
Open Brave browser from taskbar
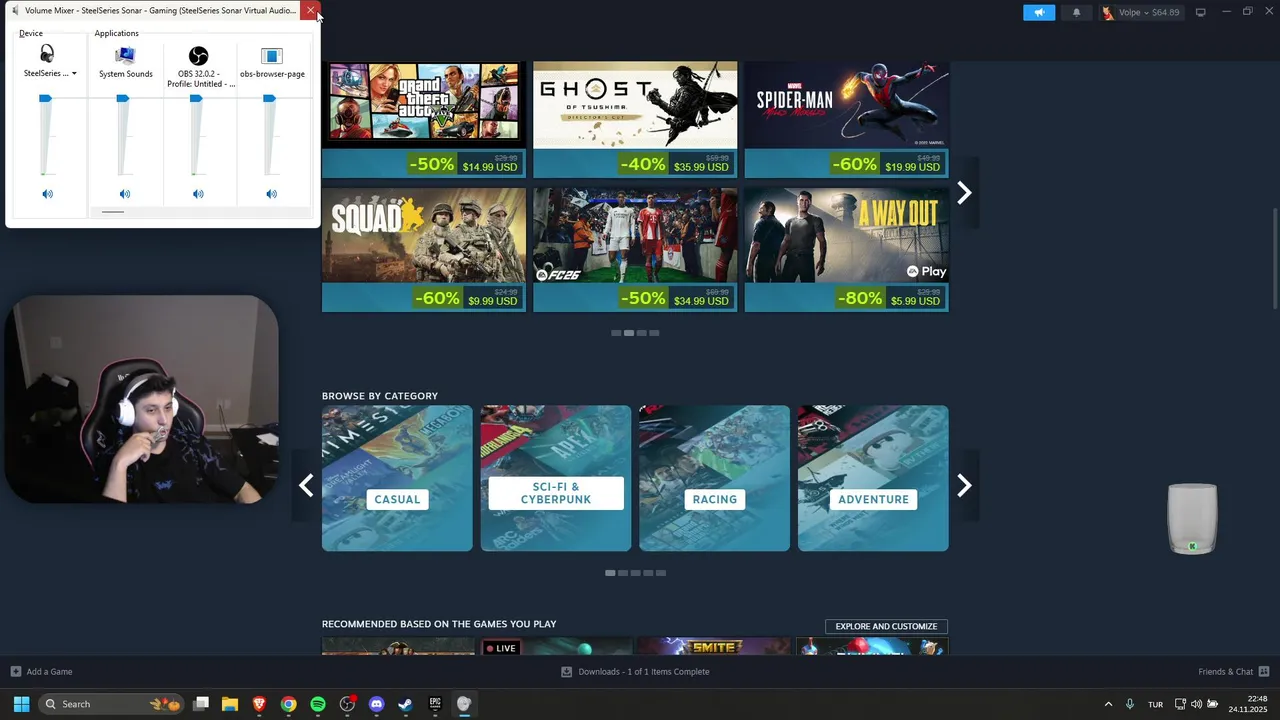[x=259, y=704]
